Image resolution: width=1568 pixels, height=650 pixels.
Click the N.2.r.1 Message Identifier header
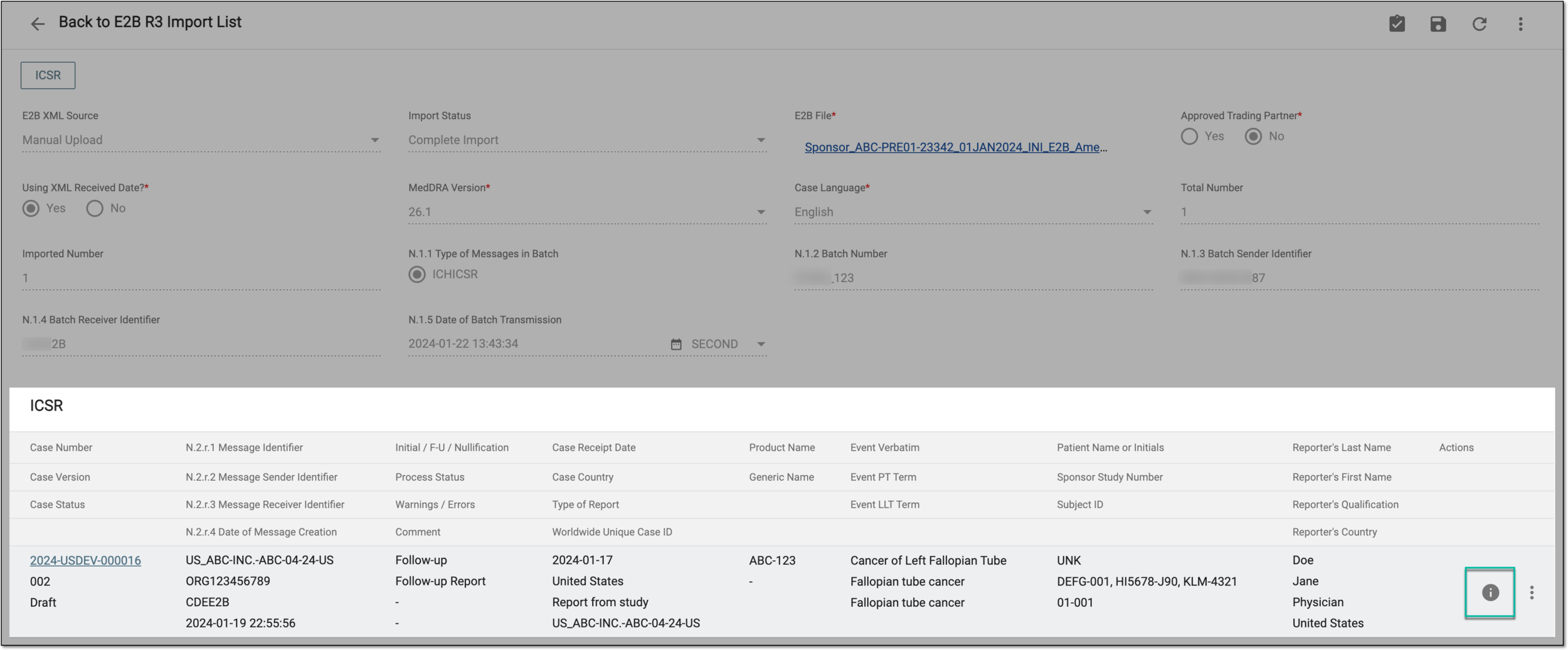pyautogui.click(x=244, y=448)
